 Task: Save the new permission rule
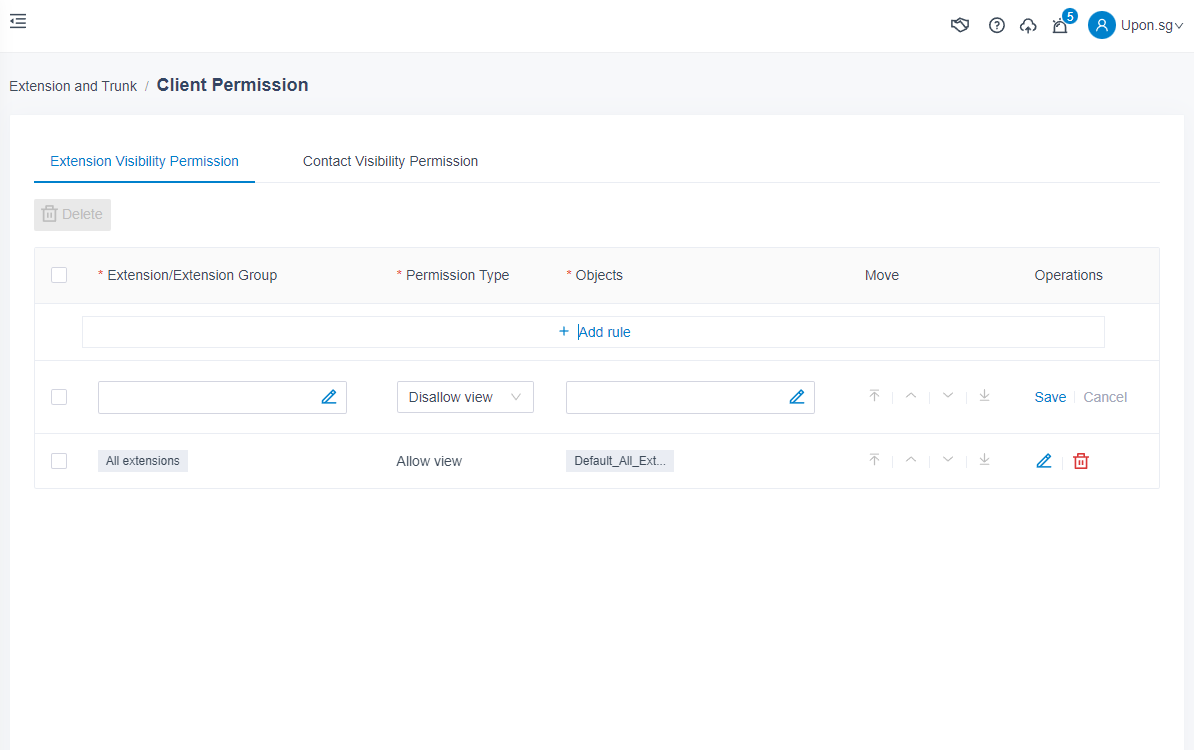click(x=1050, y=397)
